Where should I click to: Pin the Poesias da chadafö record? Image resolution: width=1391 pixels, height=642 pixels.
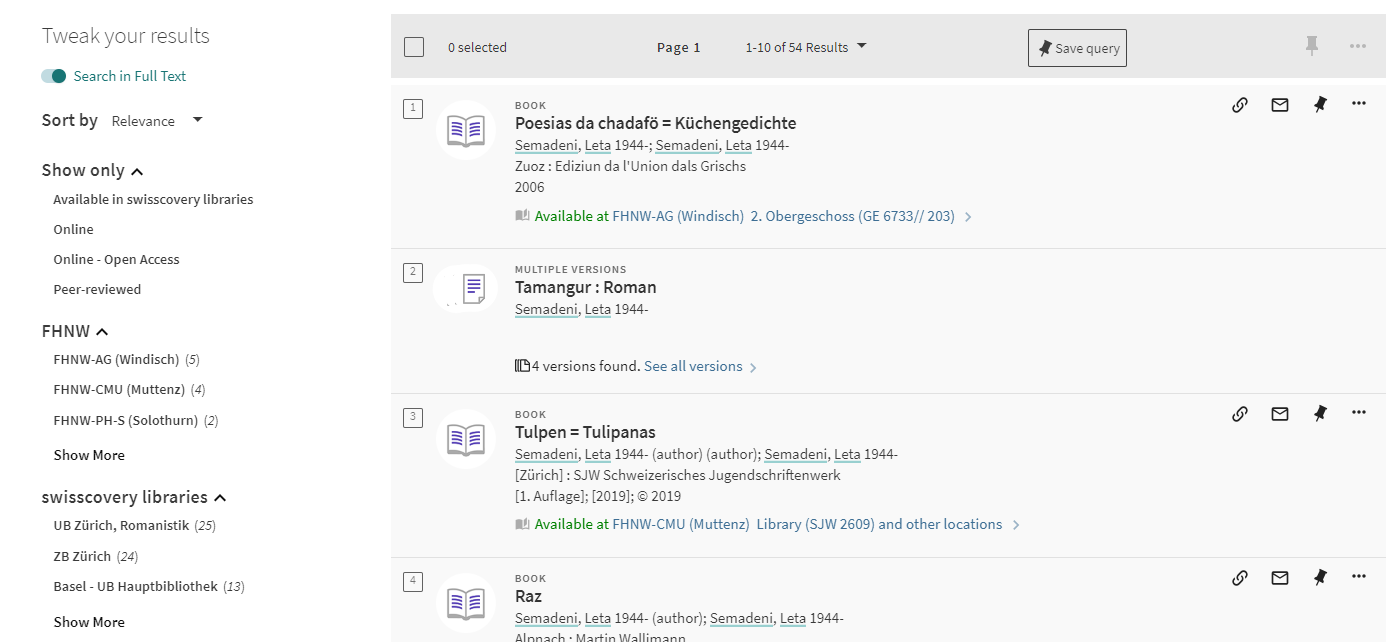(x=1320, y=104)
